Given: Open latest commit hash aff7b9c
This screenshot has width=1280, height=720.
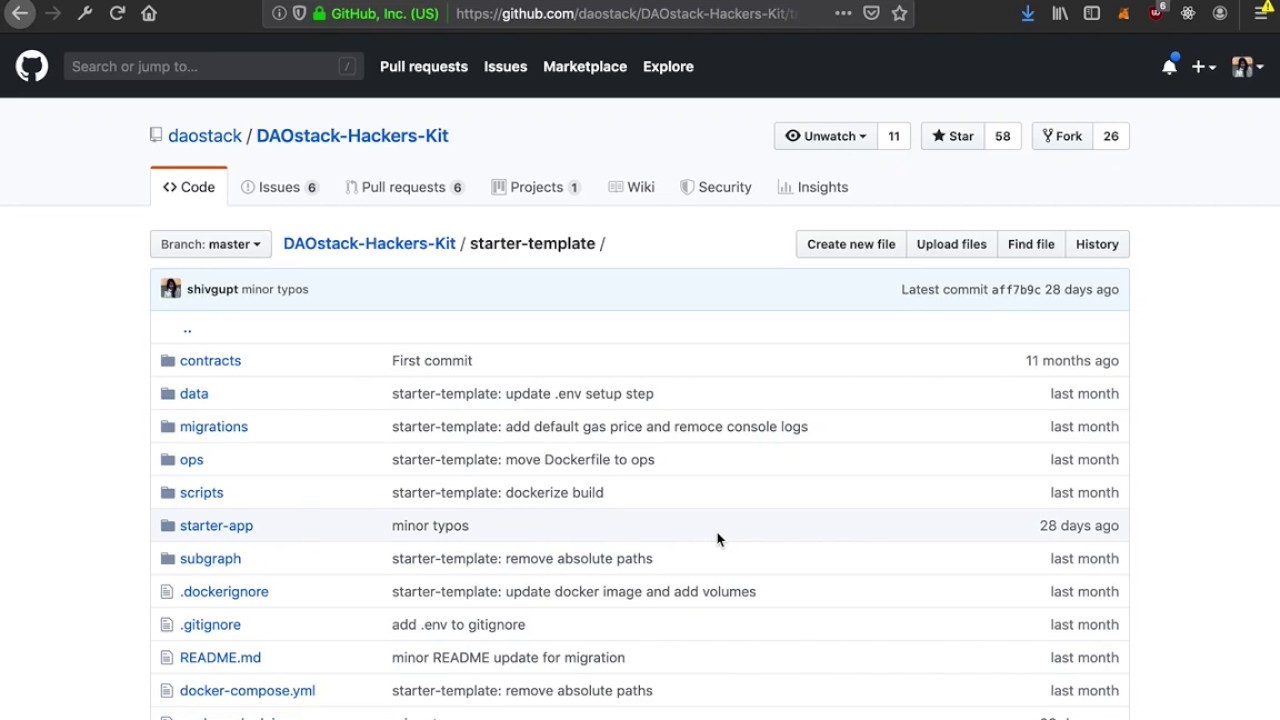Looking at the screenshot, I should click(x=1016, y=289).
